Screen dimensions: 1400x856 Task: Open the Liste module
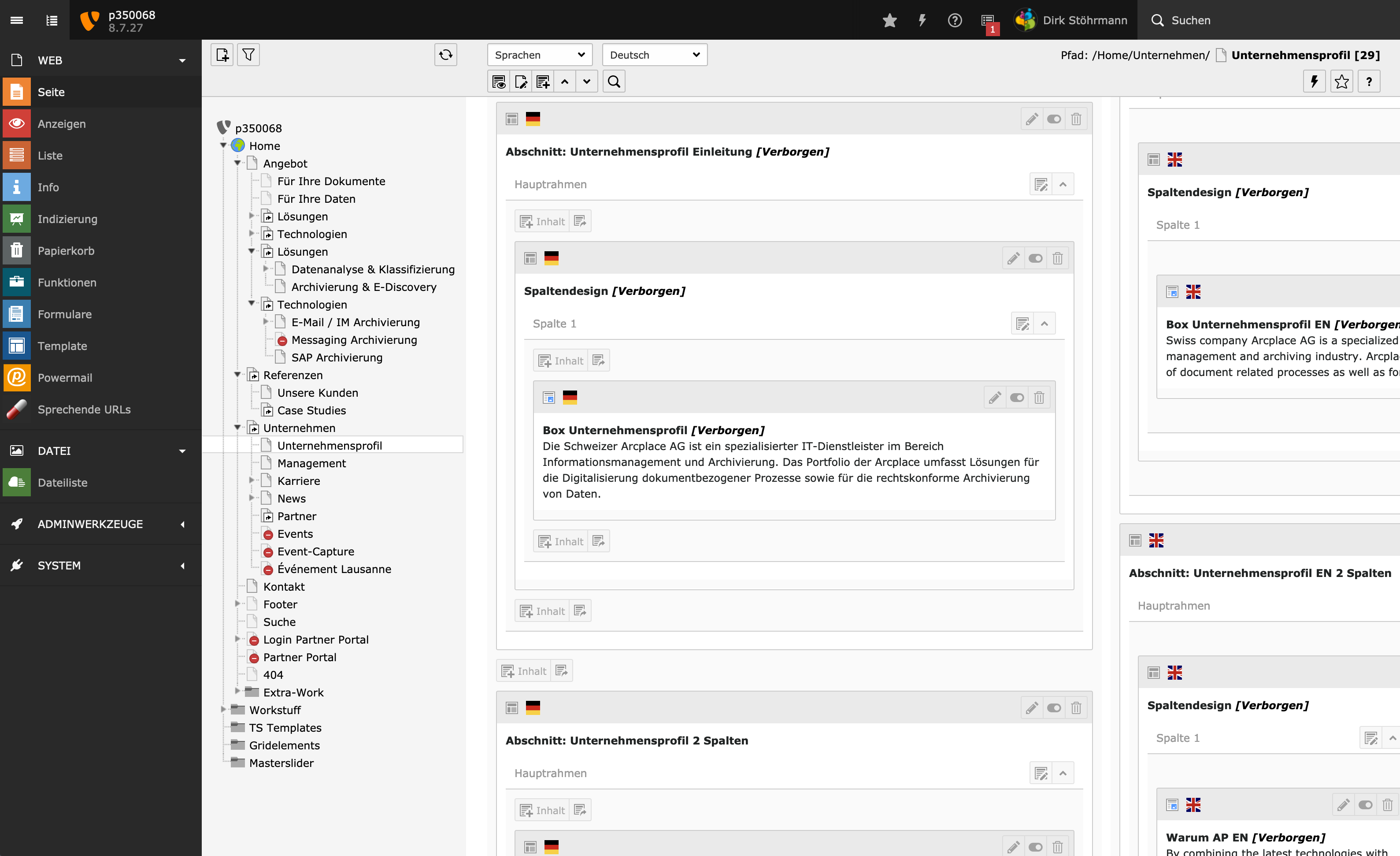(100, 155)
